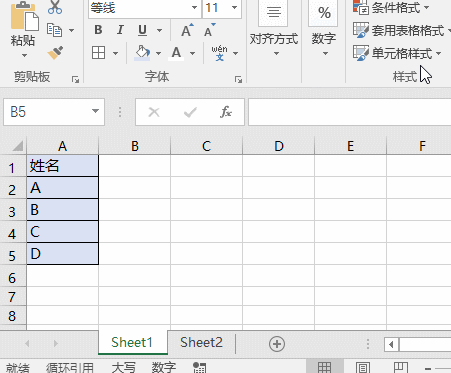Toggle Italic formatting
This screenshot has width=451, height=373.
pos(120,30)
